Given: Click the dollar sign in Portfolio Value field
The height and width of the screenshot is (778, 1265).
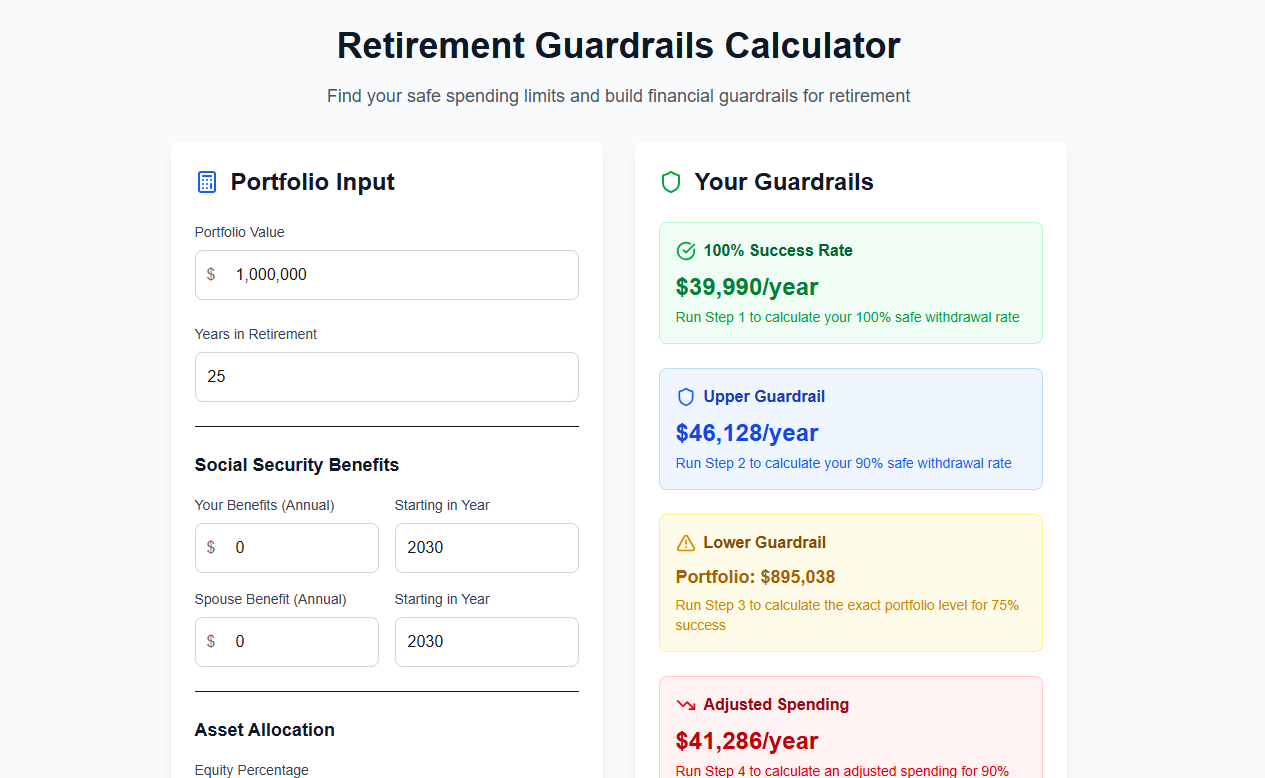Looking at the screenshot, I should (212, 274).
